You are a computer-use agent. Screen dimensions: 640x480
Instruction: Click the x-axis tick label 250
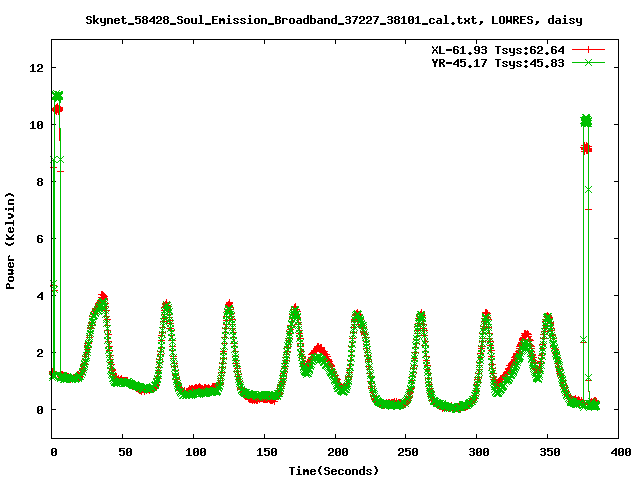click(408, 452)
